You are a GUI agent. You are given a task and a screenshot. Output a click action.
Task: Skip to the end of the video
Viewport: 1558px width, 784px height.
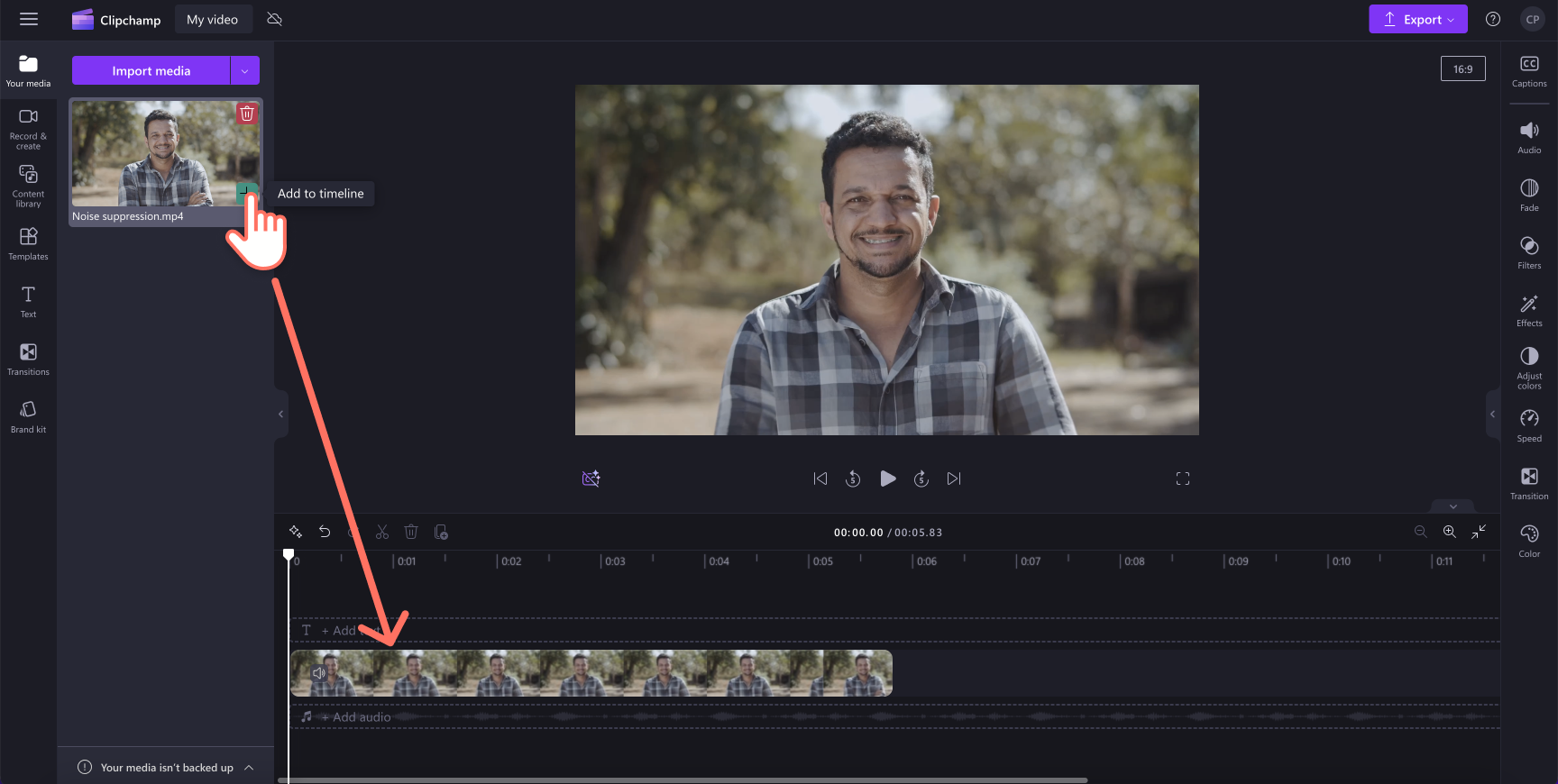(954, 479)
